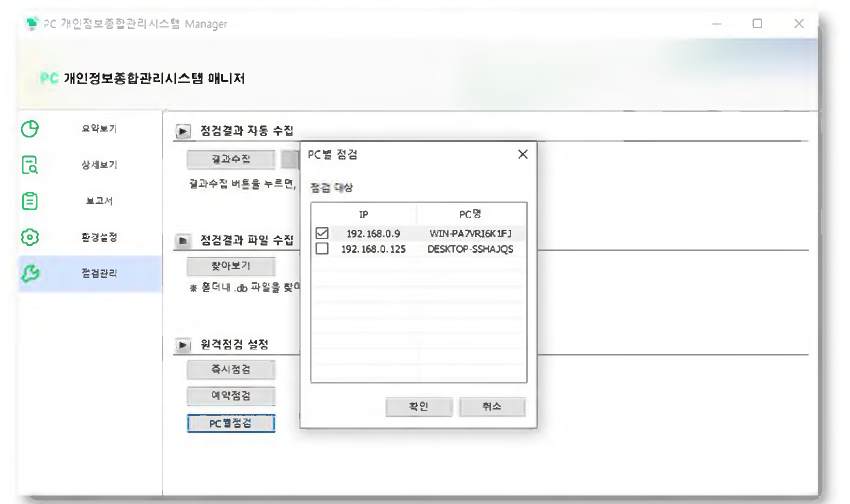Click the 요약보기 pie chart icon
This screenshot has width=850, height=504.
30,128
